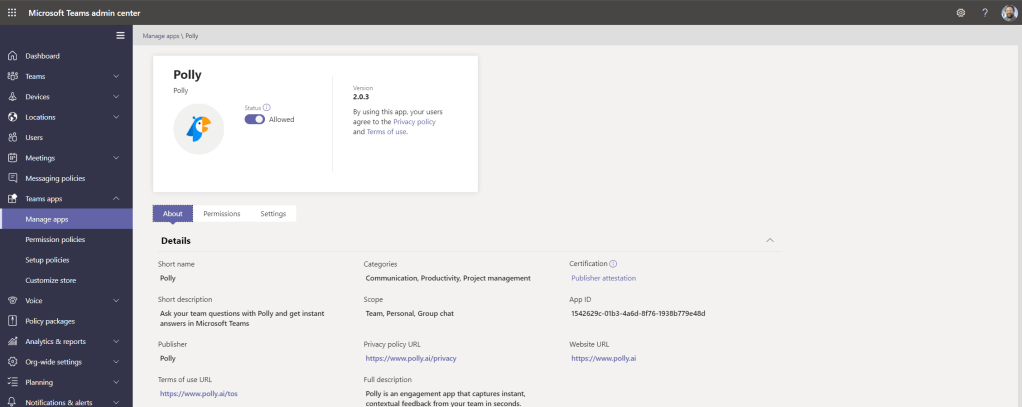Click the user profile avatar
The width and height of the screenshot is (1022, 407).
coord(1008,12)
